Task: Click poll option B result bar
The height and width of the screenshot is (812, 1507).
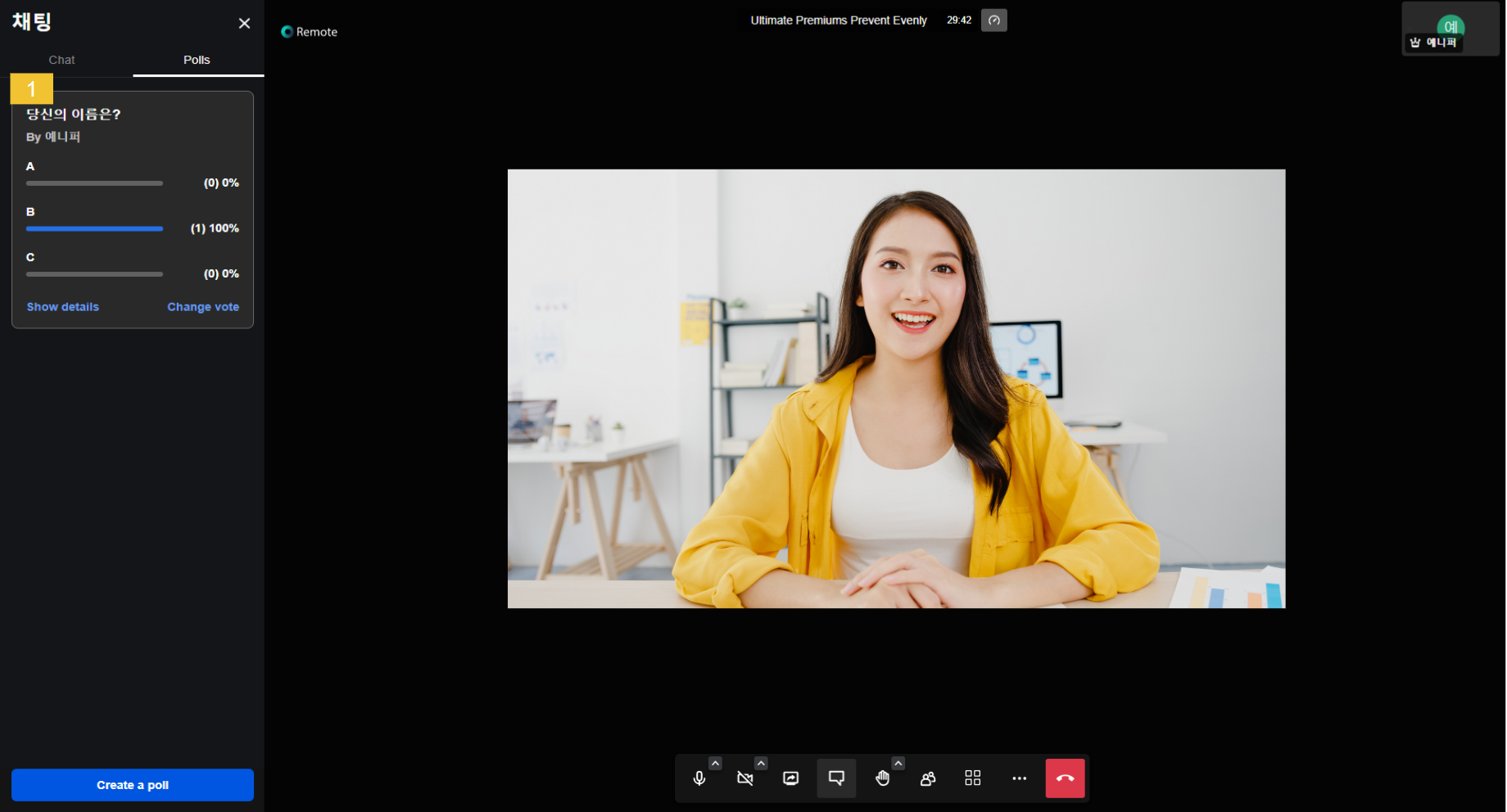Action: (x=94, y=228)
